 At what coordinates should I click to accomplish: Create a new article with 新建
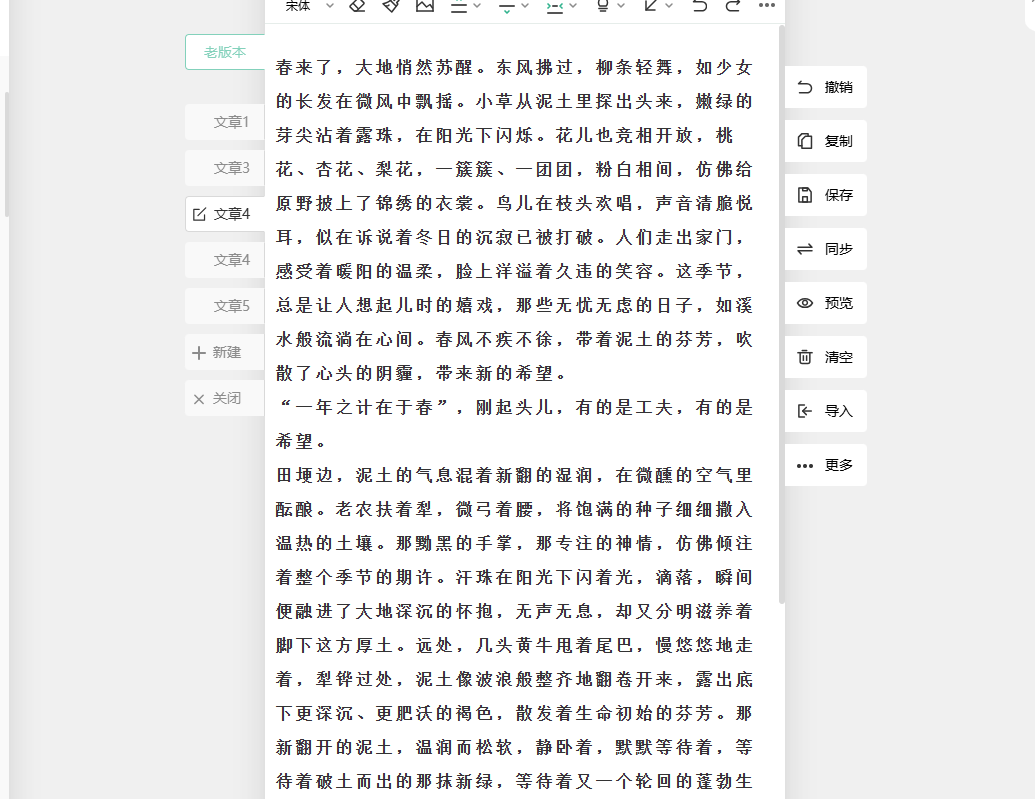click(x=225, y=352)
